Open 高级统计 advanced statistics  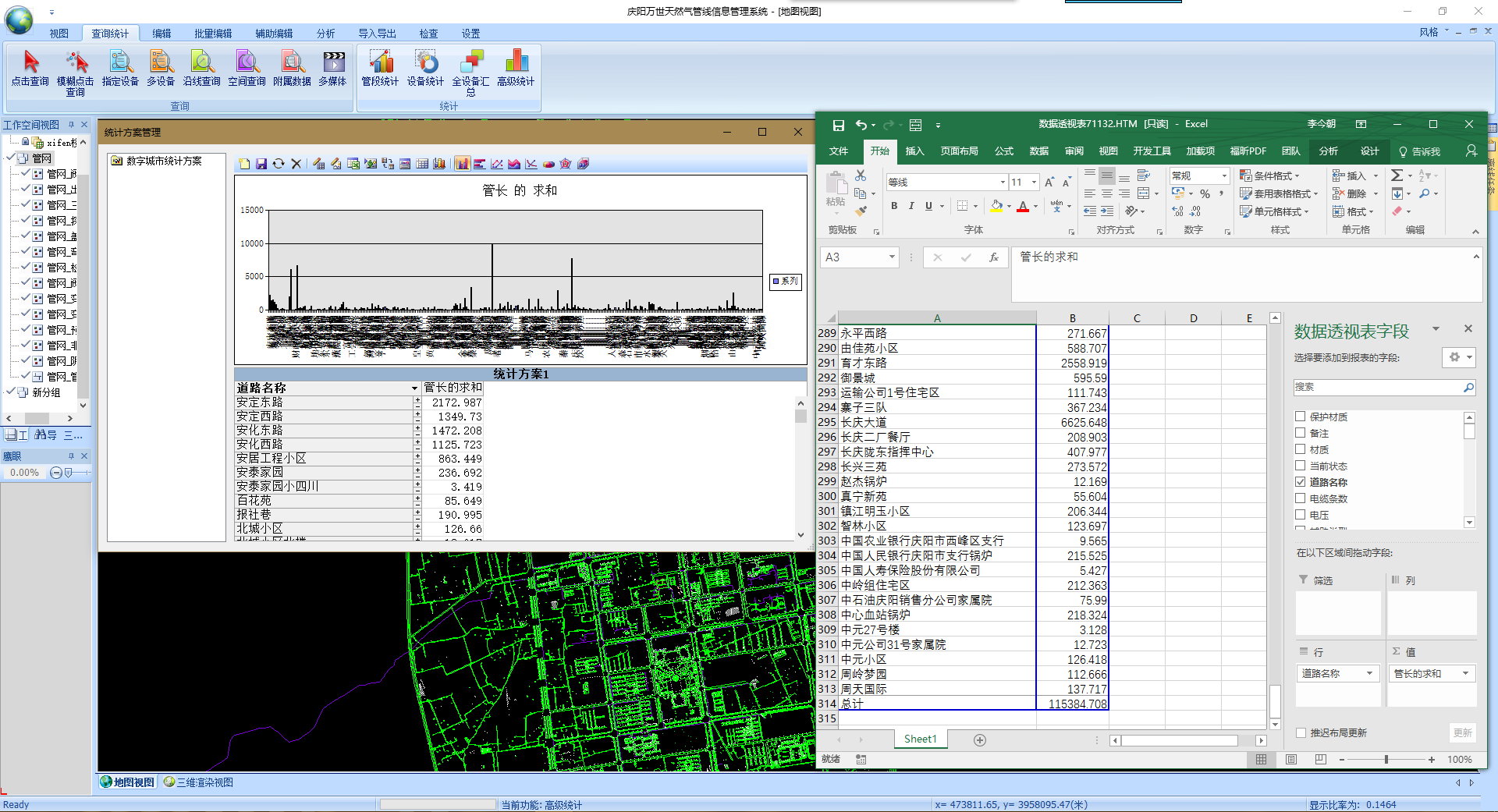(x=516, y=68)
